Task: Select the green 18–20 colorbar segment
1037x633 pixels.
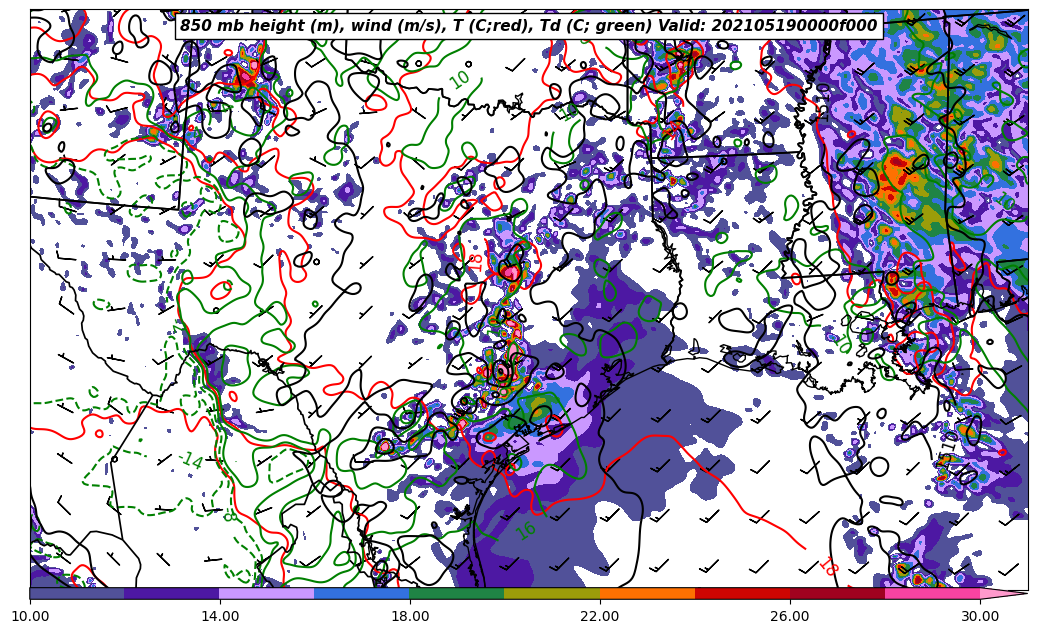Action: click(457, 593)
